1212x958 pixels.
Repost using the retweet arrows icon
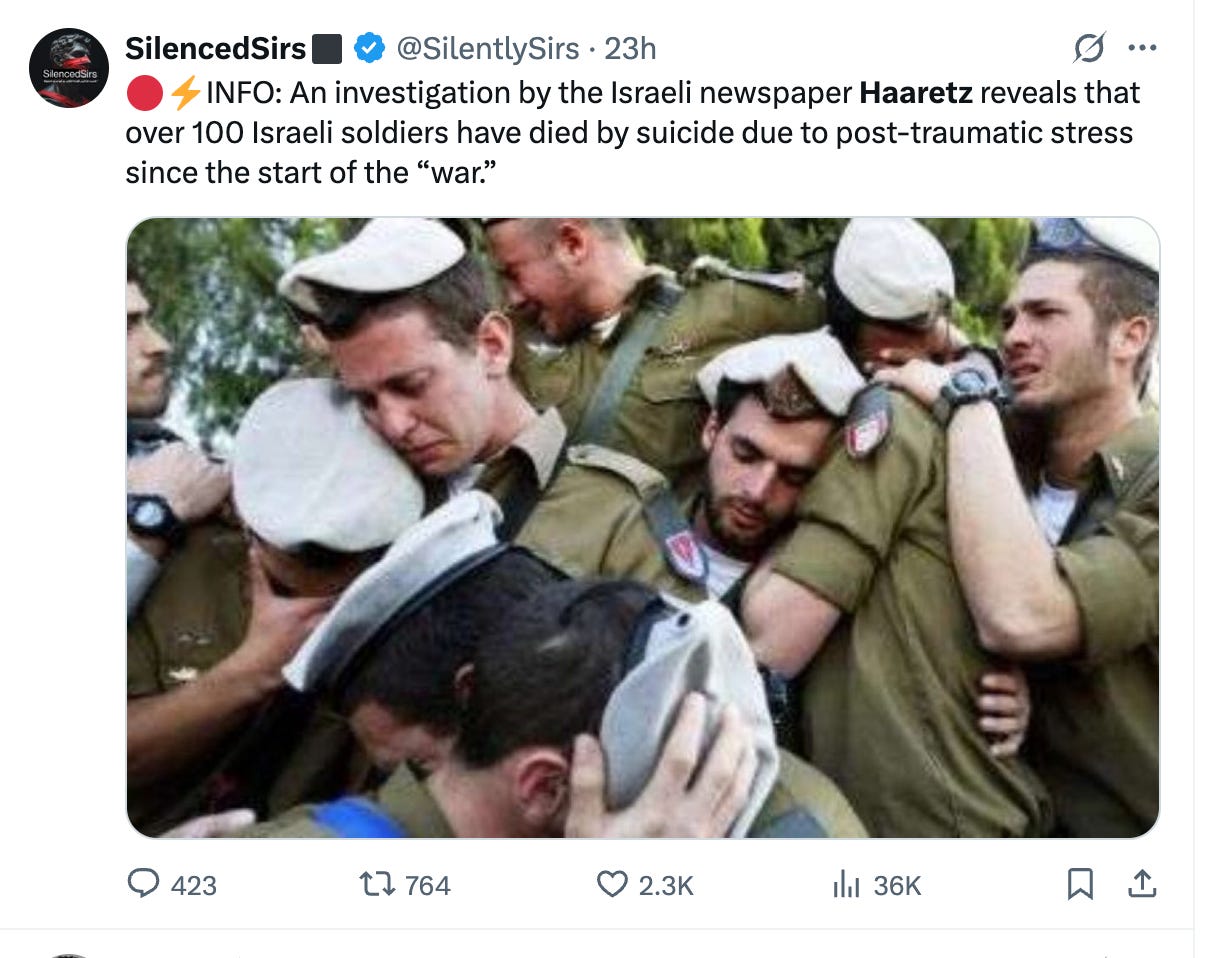point(378,884)
